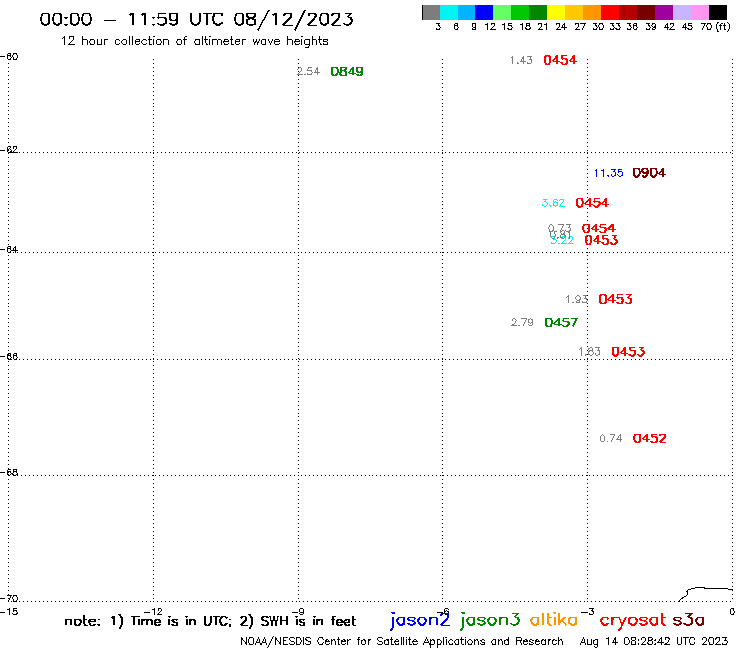Click the legend tick label '24'
This screenshot has height=650, width=740.
pyautogui.click(x=561, y=27)
